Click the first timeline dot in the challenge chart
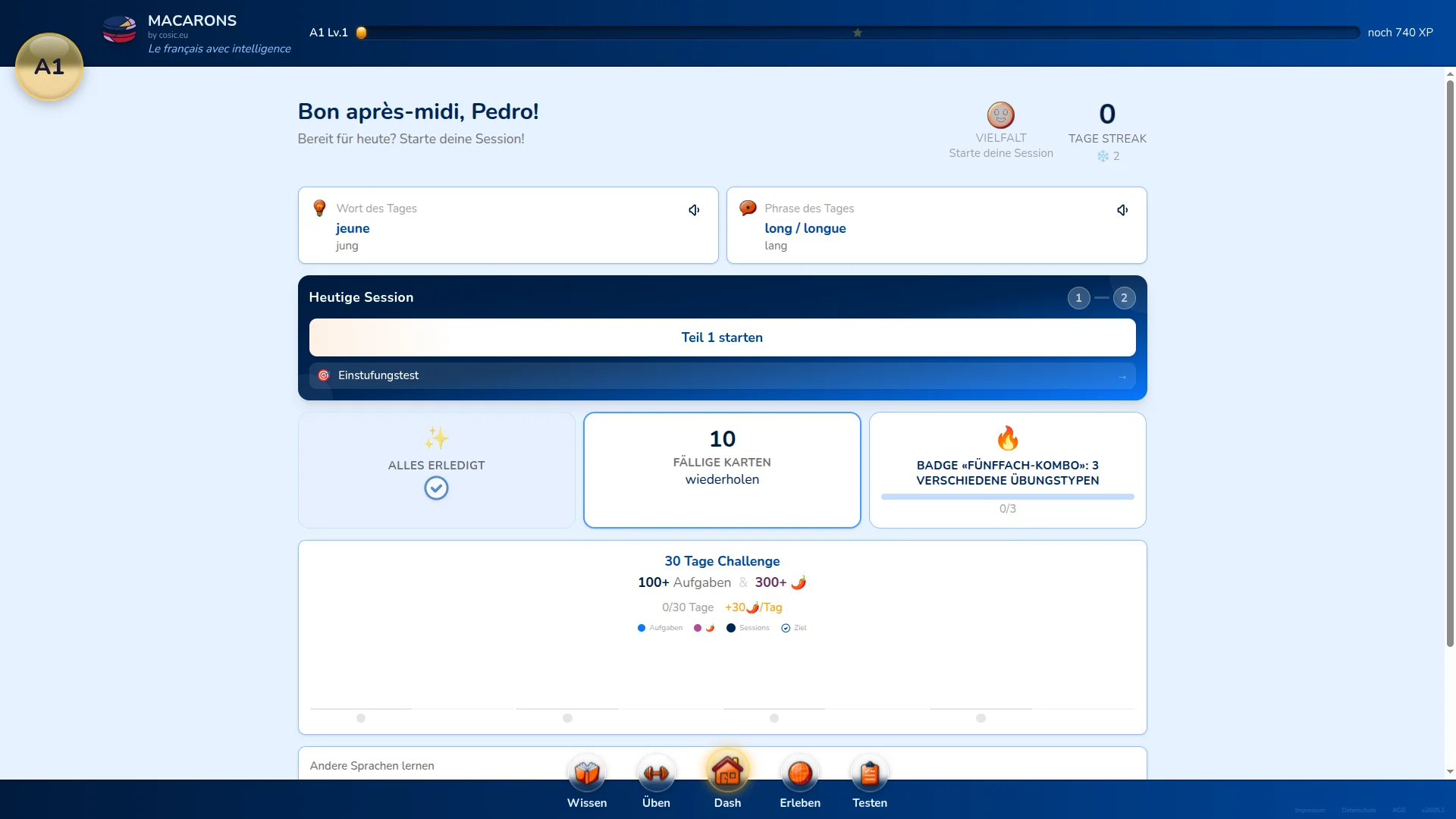This screenshot has width=1456, height=819. [361, 718]
